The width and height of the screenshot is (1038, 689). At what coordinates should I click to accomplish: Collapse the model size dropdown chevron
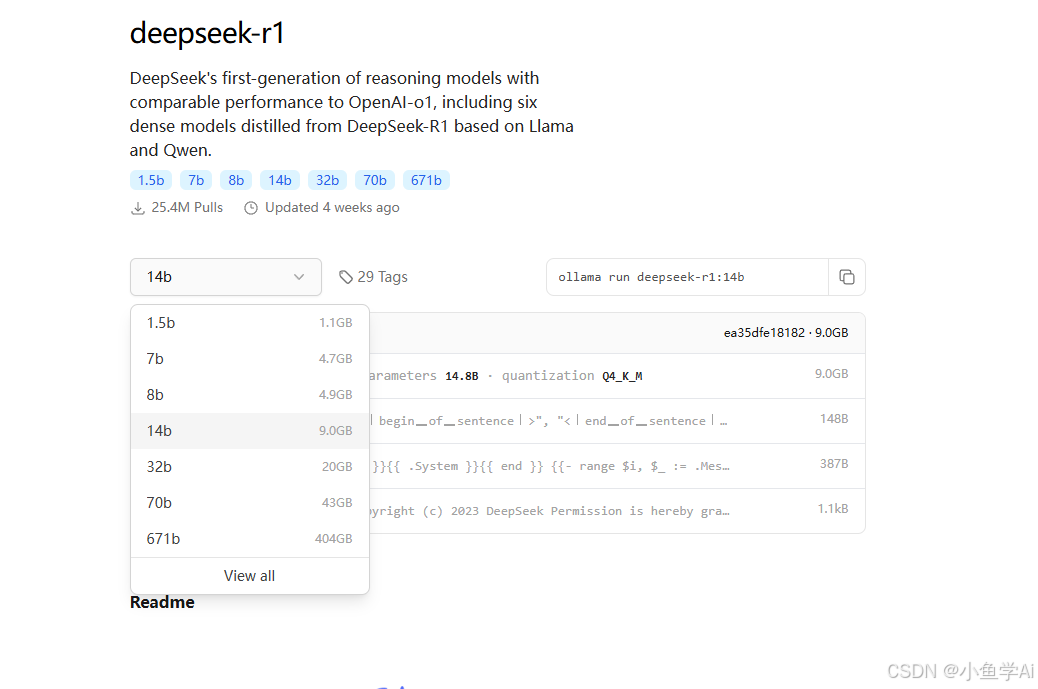point(298,277)
